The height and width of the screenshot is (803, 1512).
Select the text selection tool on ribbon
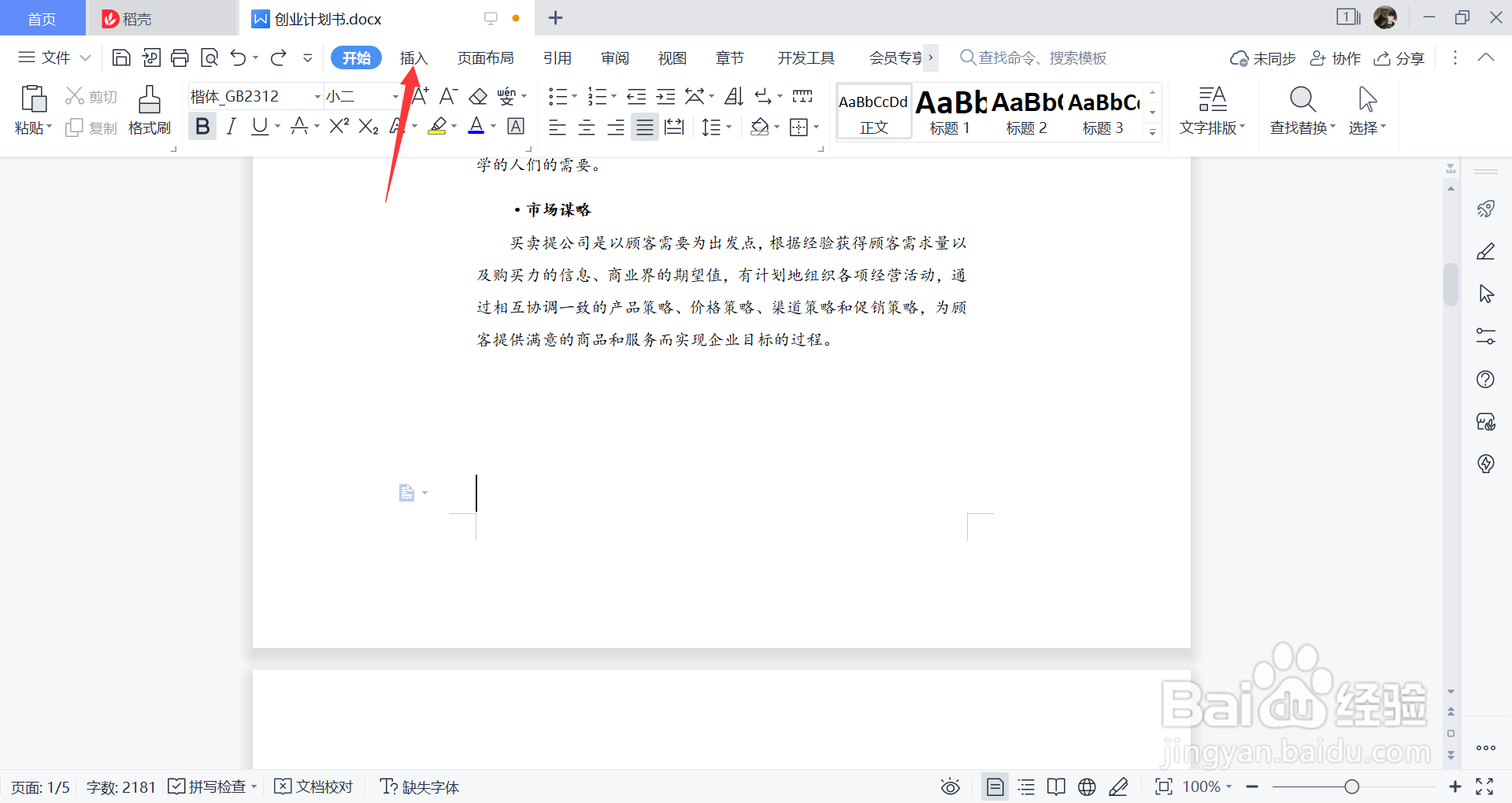coord(1366,110)
